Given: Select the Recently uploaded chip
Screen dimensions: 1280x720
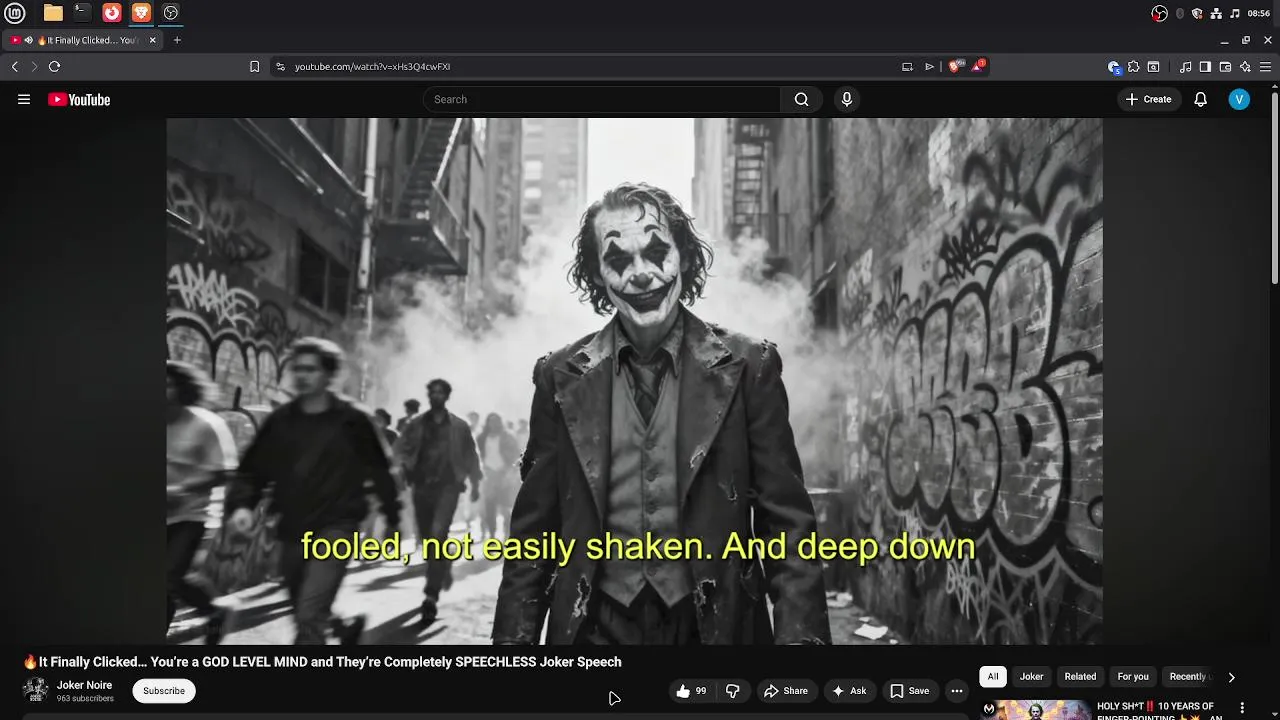Looking at the screenshot, I should pyautogui.click(x=1190, y=677).
